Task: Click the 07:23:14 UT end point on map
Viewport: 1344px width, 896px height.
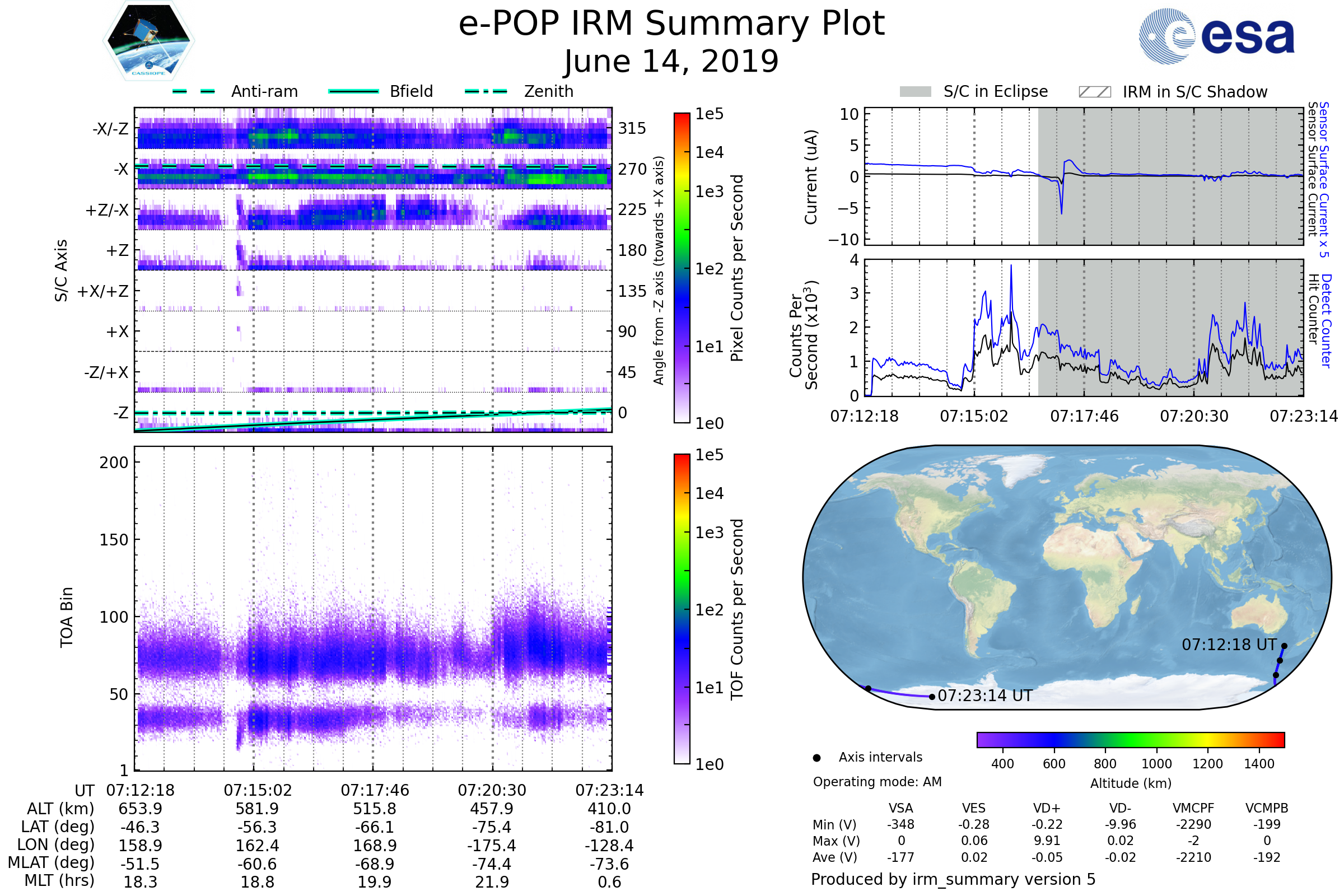Action: point(932,697)
